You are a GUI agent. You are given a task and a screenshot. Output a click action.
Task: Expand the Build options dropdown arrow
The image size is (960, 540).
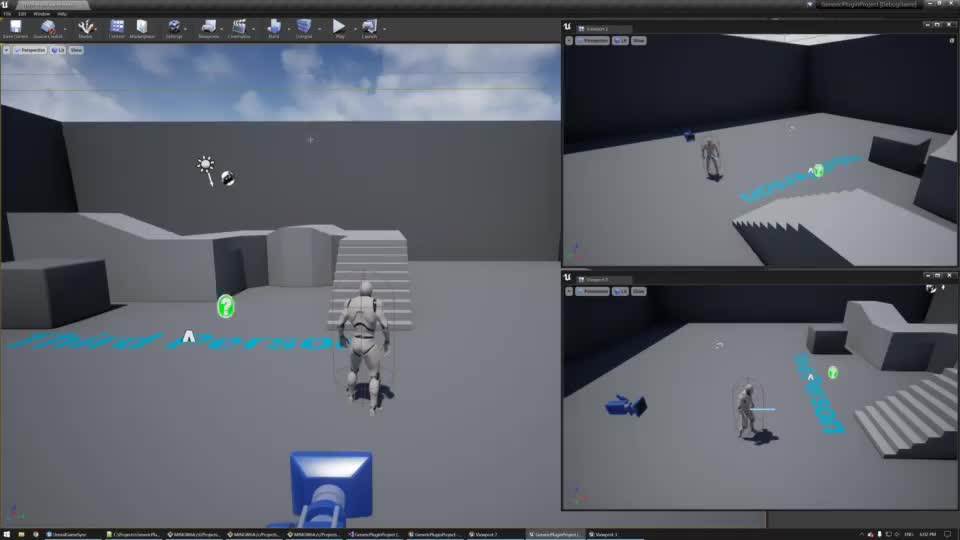(x=289, y=29)
